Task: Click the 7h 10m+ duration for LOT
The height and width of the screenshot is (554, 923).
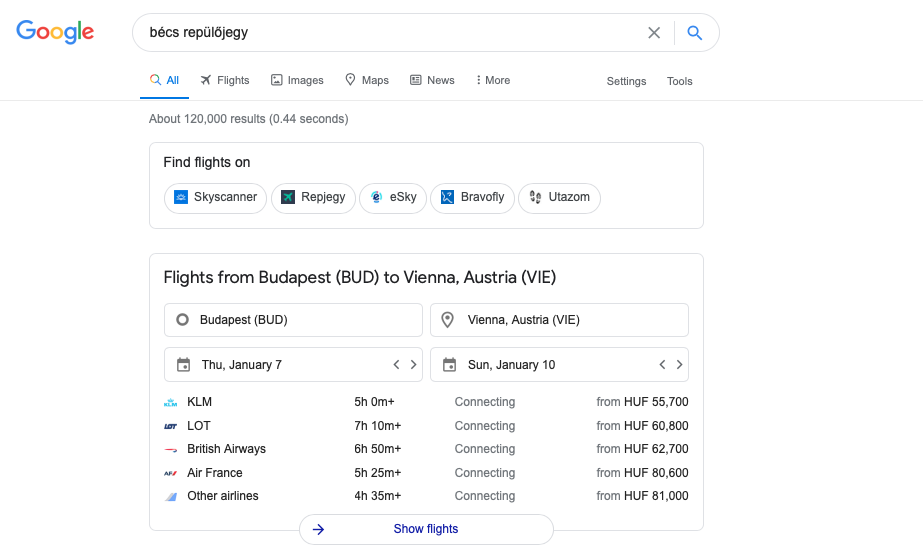Action: [x=377, y=426]
